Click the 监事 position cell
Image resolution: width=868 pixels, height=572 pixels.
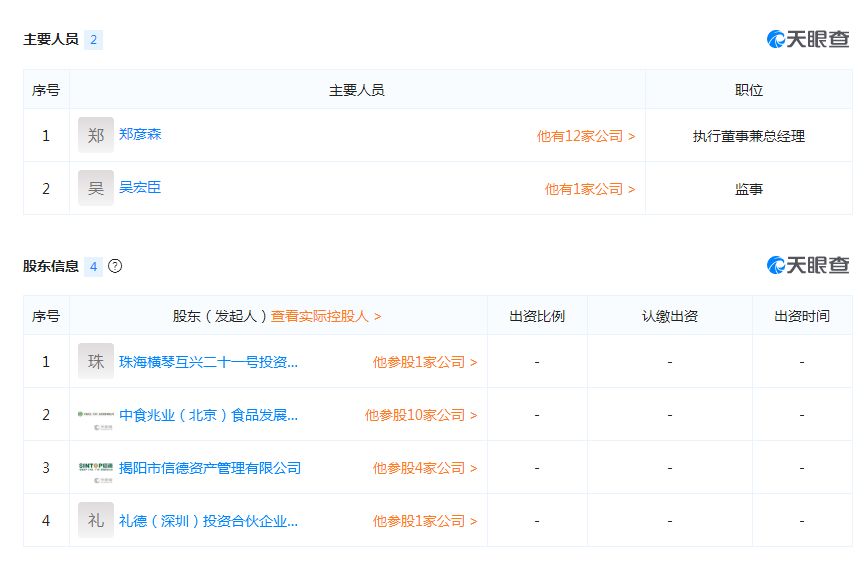(x=749, y=189)
